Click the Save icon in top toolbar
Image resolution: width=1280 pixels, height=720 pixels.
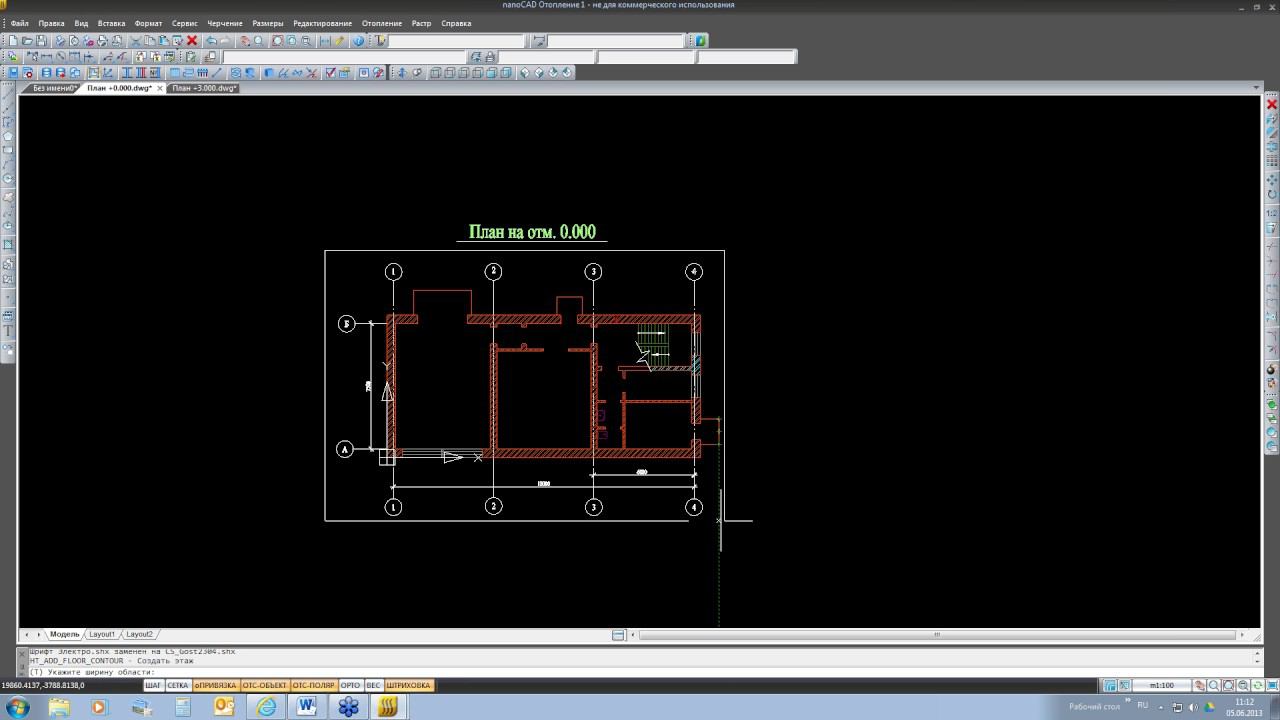pyautogui.click(x=41, y=41)
